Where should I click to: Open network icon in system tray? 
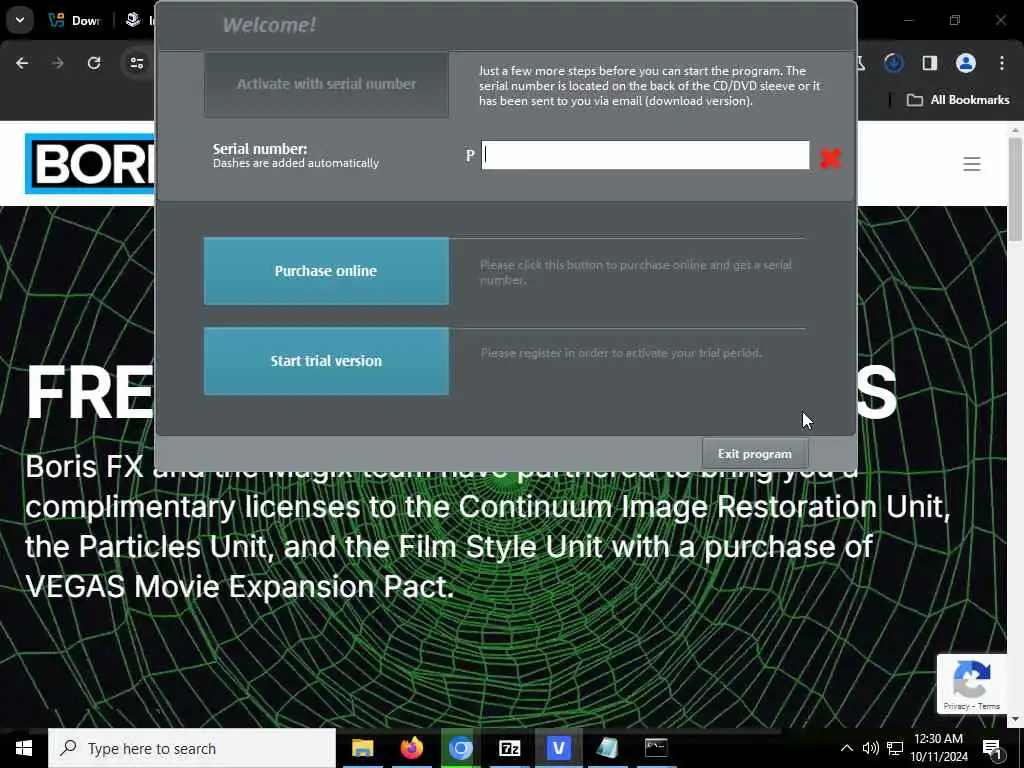click(x=895, y=748)
